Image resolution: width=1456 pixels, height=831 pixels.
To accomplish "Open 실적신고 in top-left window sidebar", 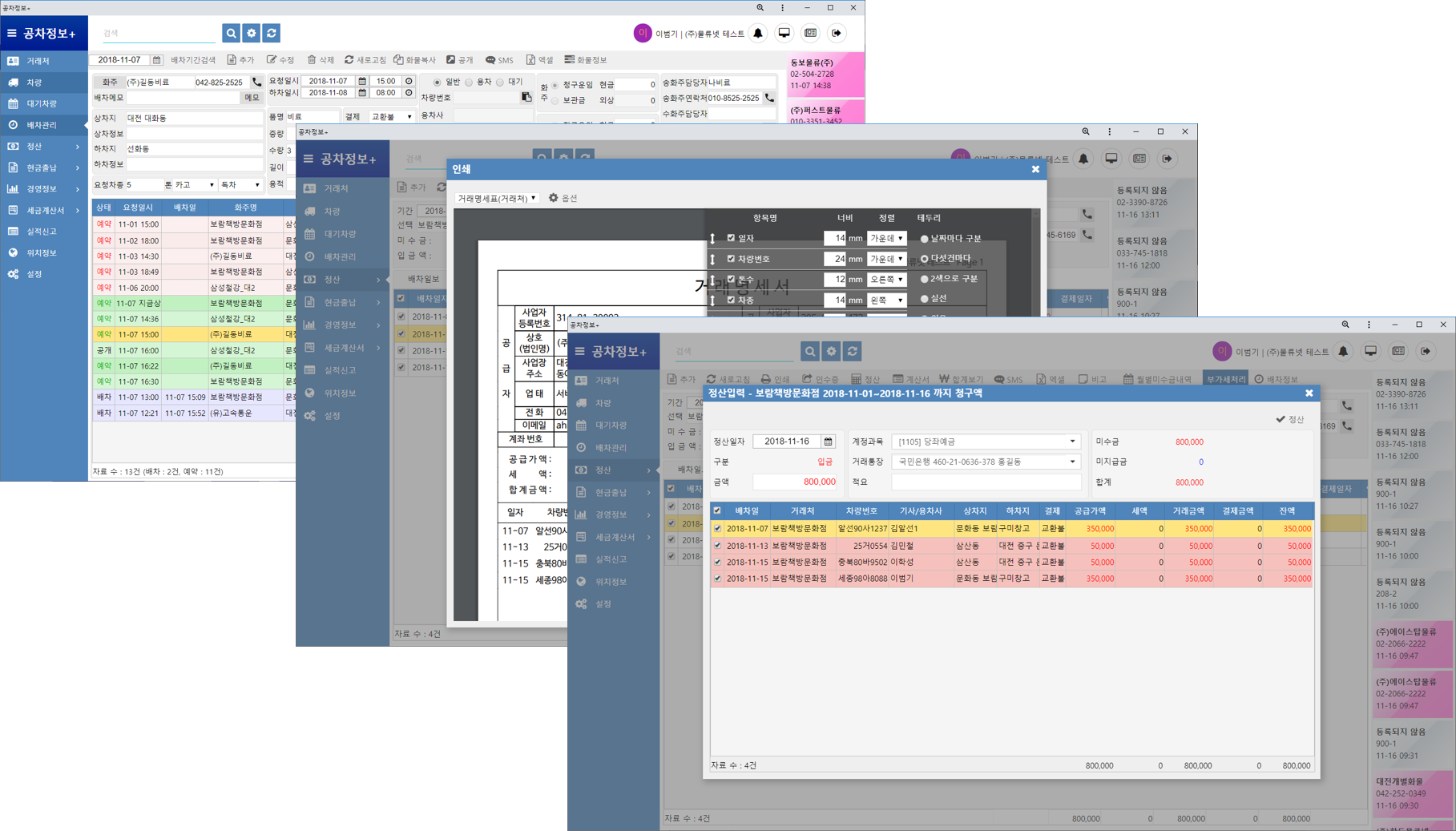I will coord(44,232).
